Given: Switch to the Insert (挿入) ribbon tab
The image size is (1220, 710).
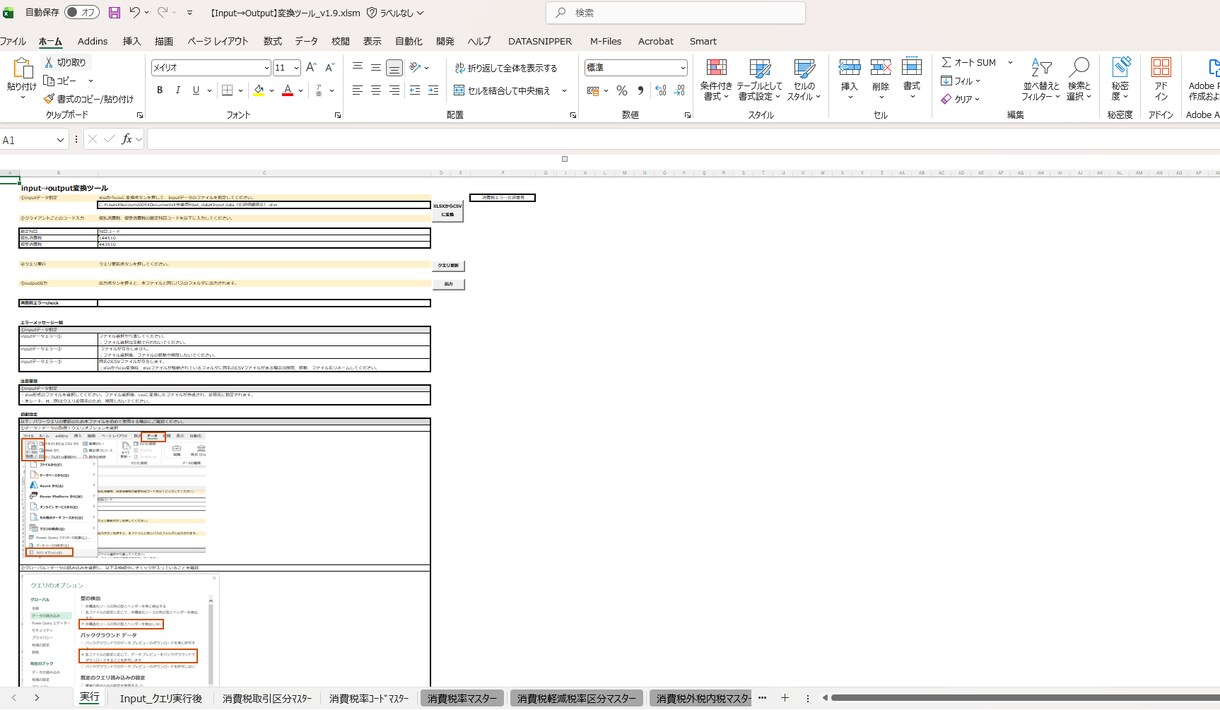Looking at the screenshot, I should [x=131, y=41].
